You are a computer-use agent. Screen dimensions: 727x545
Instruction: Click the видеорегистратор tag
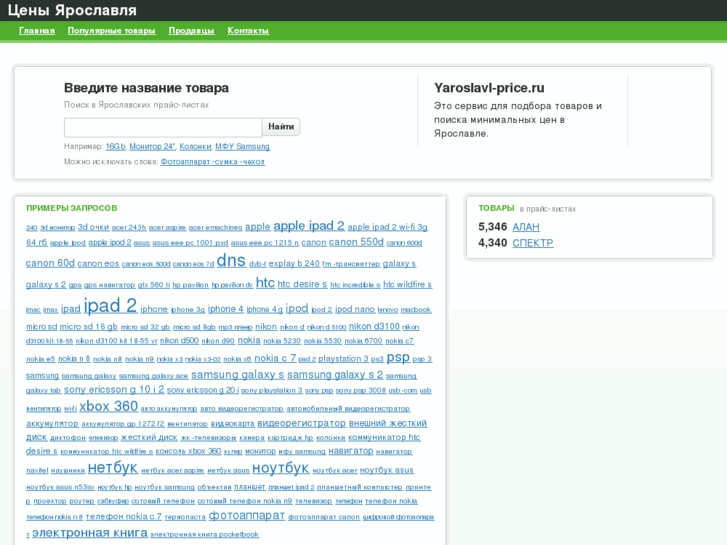click(301, 423)
